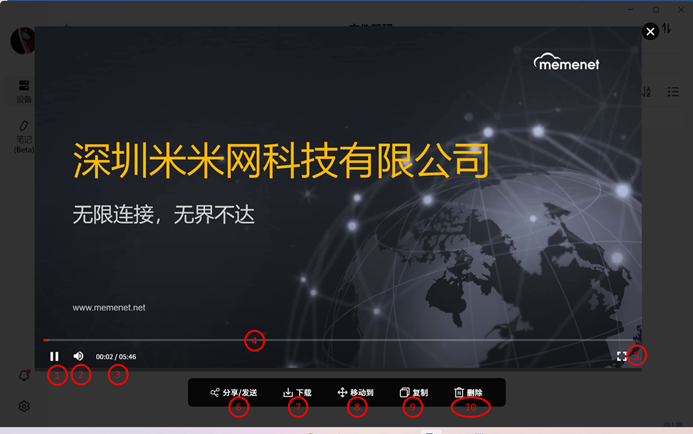Switch to list view icon
The height and width of the screenshot is (434, 693).
674,92
